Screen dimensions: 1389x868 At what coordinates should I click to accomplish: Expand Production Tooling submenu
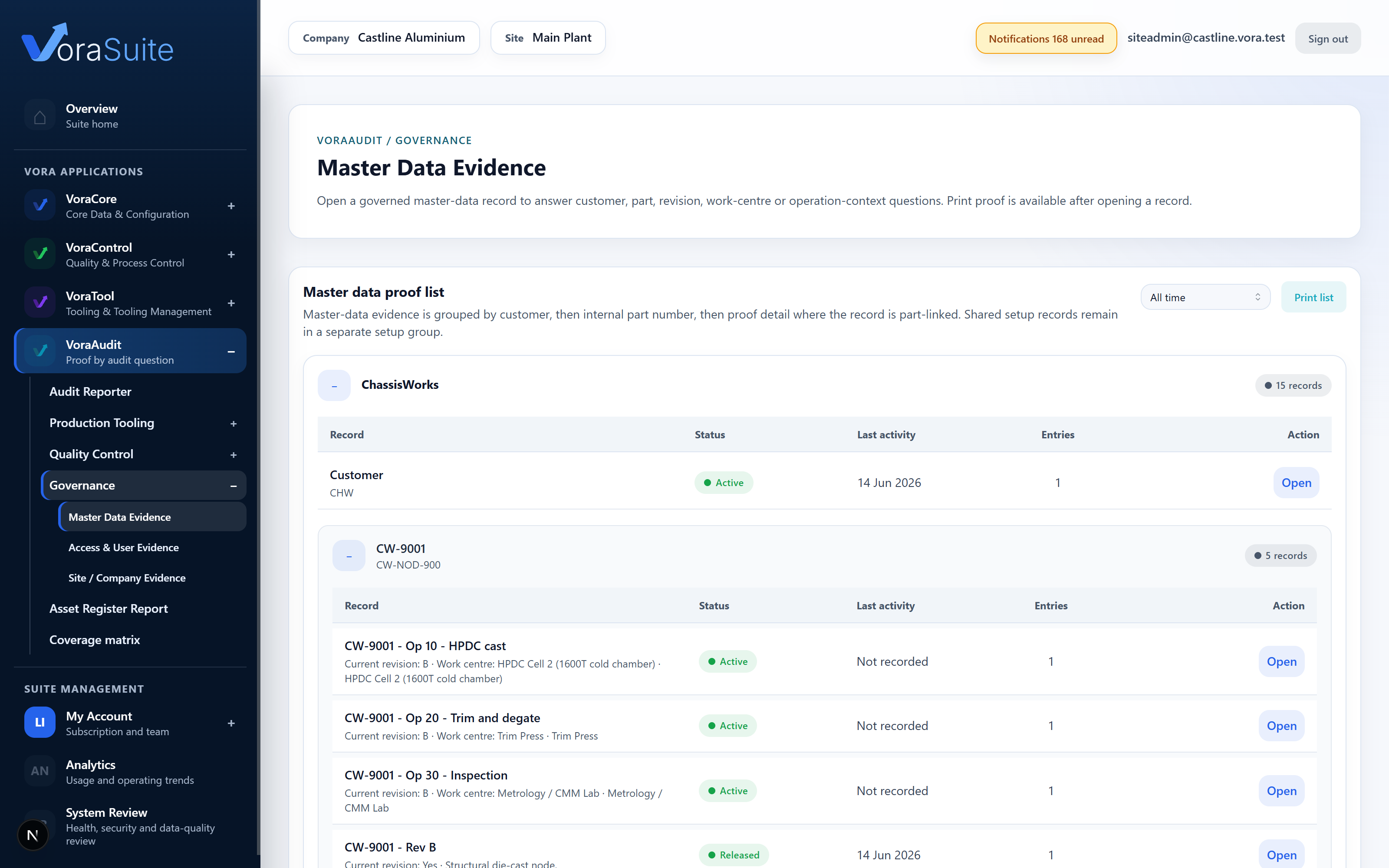[234, 424]
